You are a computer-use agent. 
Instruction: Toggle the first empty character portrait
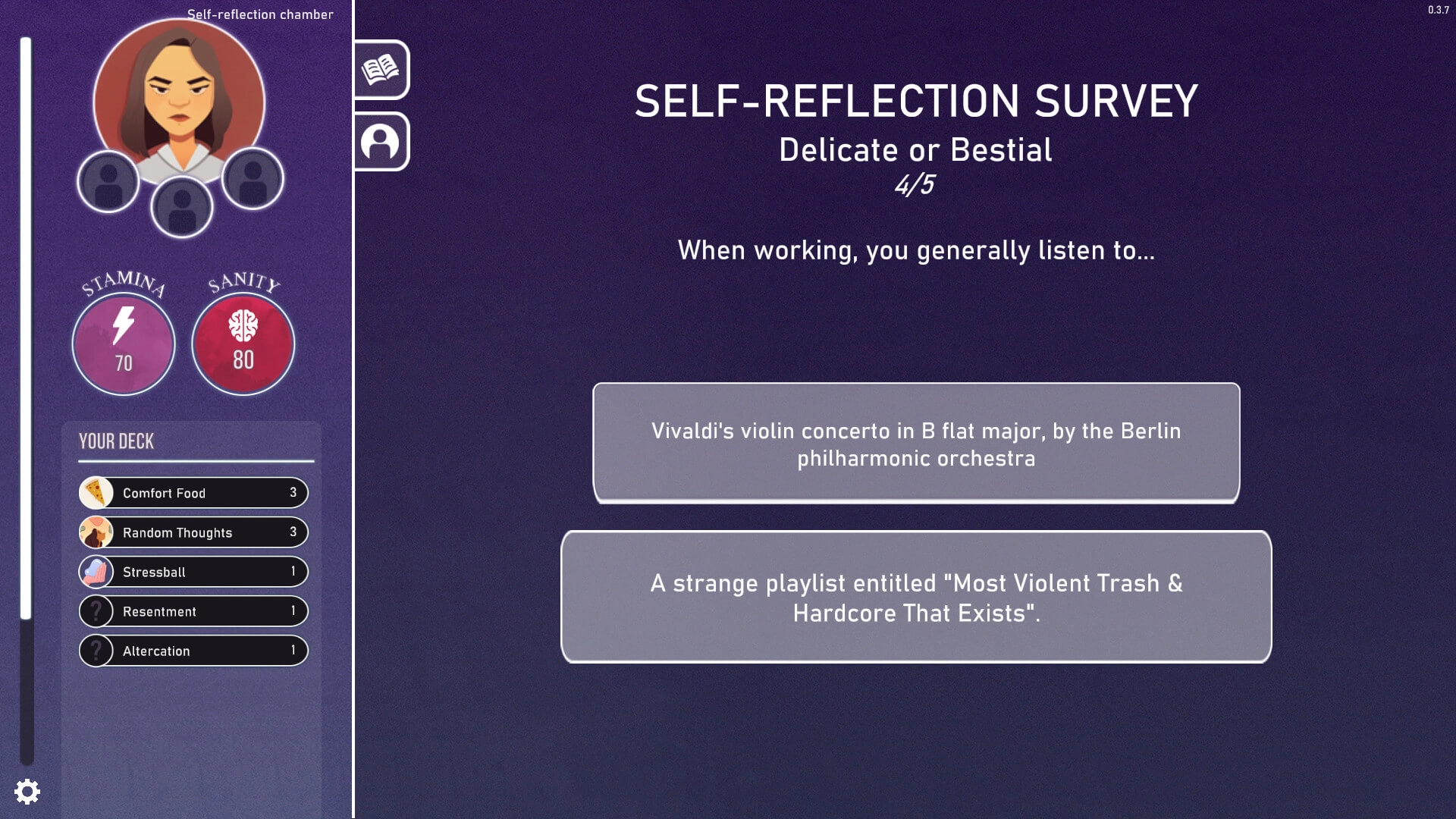point(107,180)
